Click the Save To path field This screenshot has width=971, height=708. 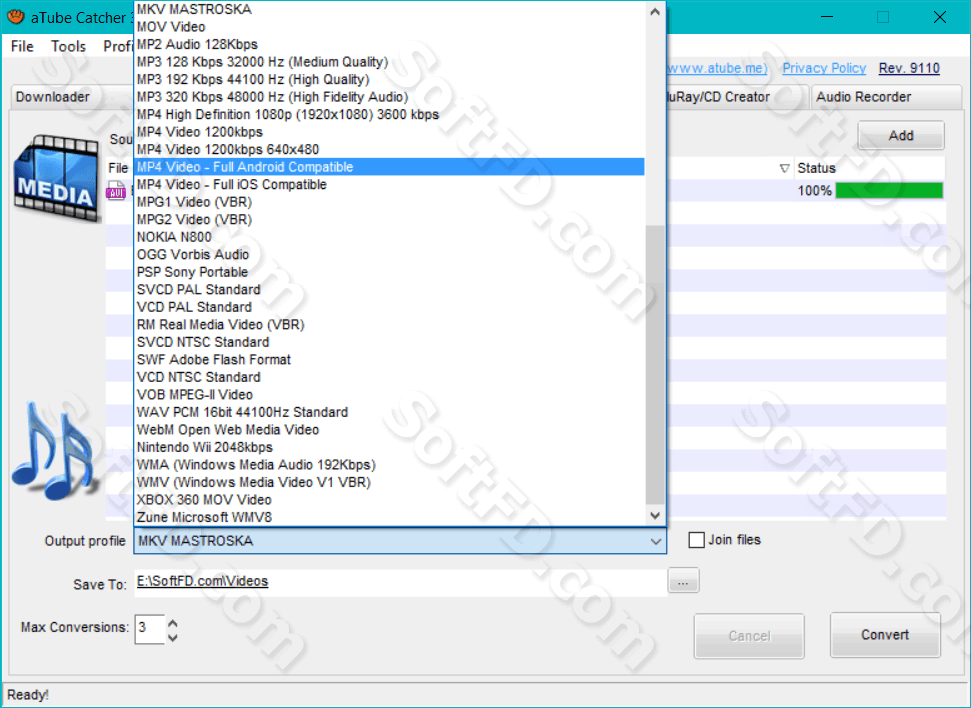click(400, 582)
